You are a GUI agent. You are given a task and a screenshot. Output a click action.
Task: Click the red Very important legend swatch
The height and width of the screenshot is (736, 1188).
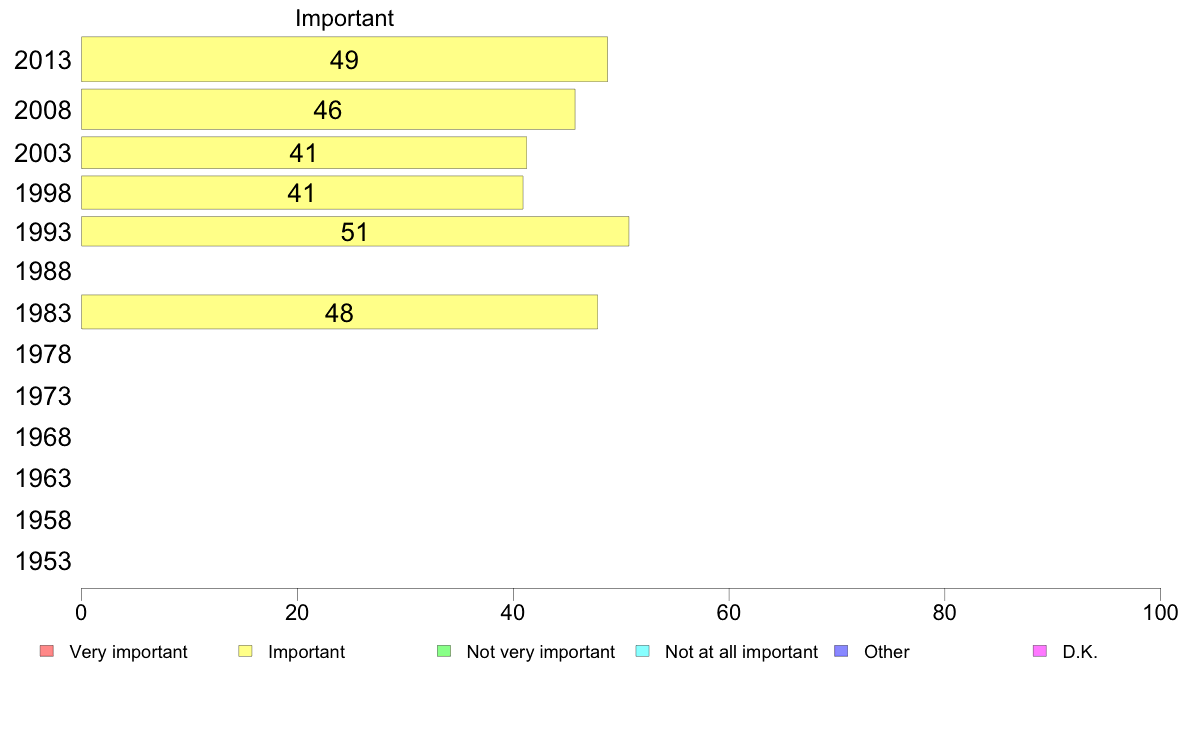point(47,651)
